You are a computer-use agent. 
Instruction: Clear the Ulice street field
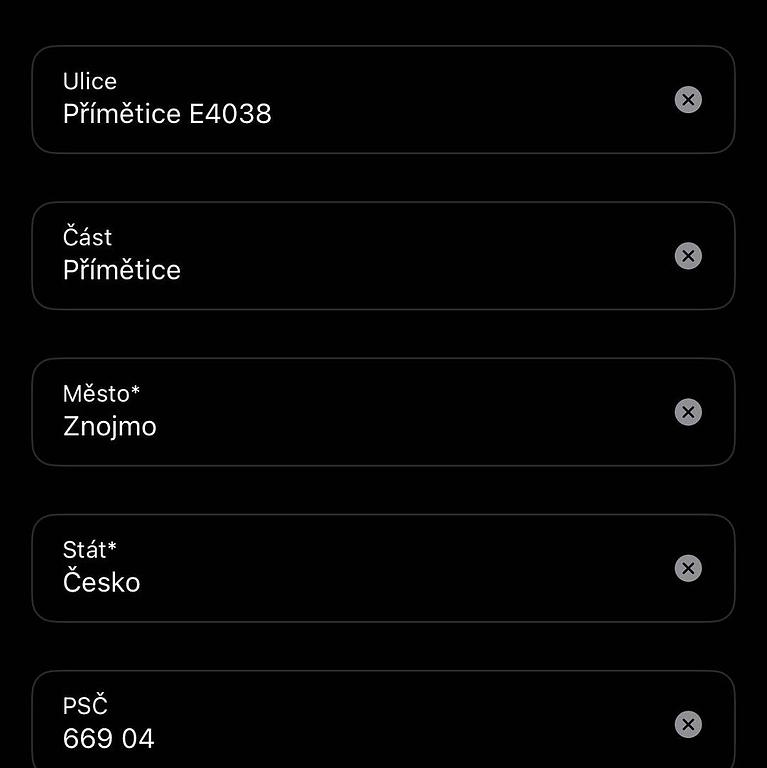tap(688, 99)
